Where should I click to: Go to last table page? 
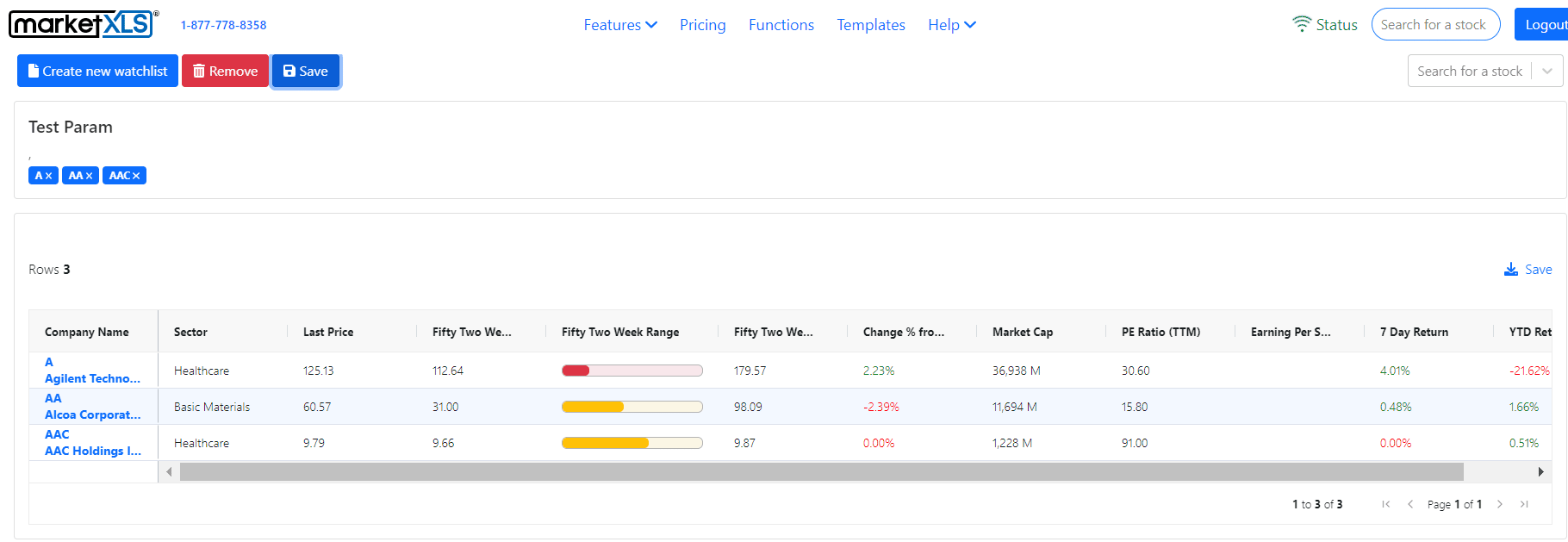1524,504
